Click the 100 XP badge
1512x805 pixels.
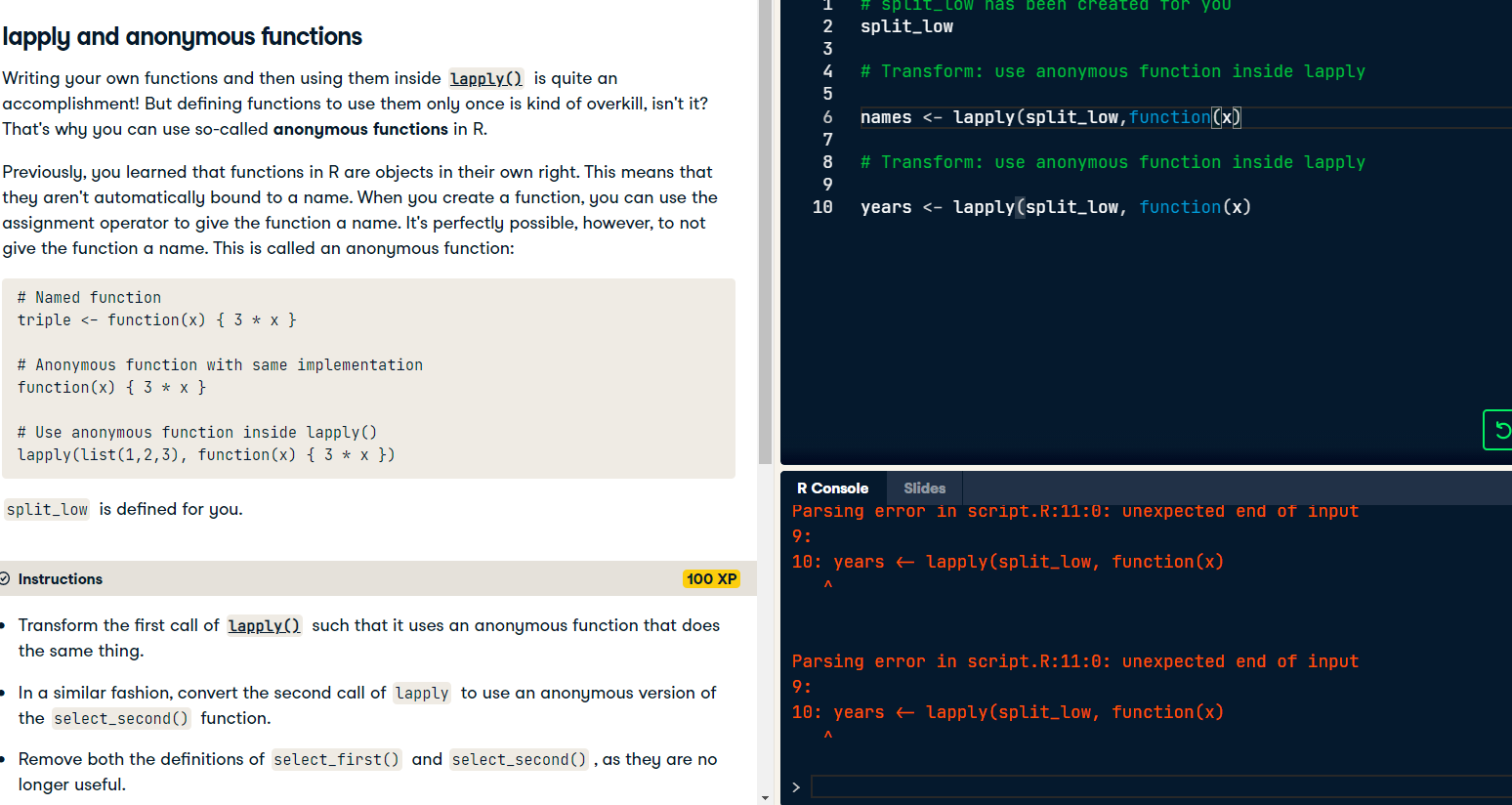coord(711,578)
